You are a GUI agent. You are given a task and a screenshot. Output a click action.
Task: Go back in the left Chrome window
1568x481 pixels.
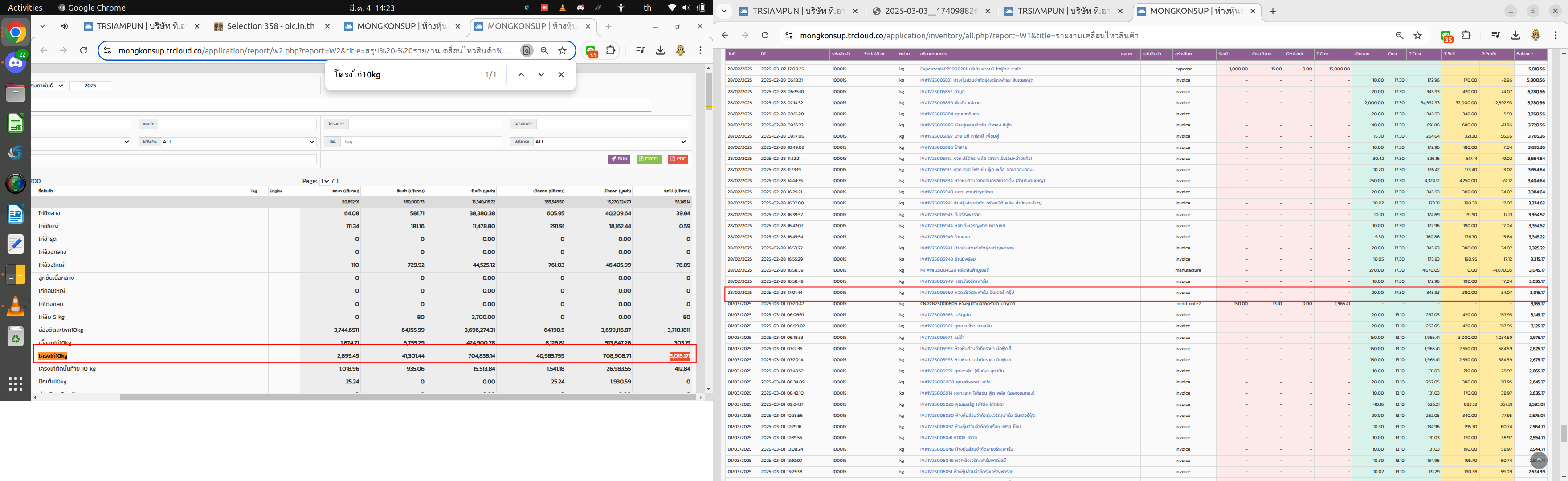(x=43, y=50)
